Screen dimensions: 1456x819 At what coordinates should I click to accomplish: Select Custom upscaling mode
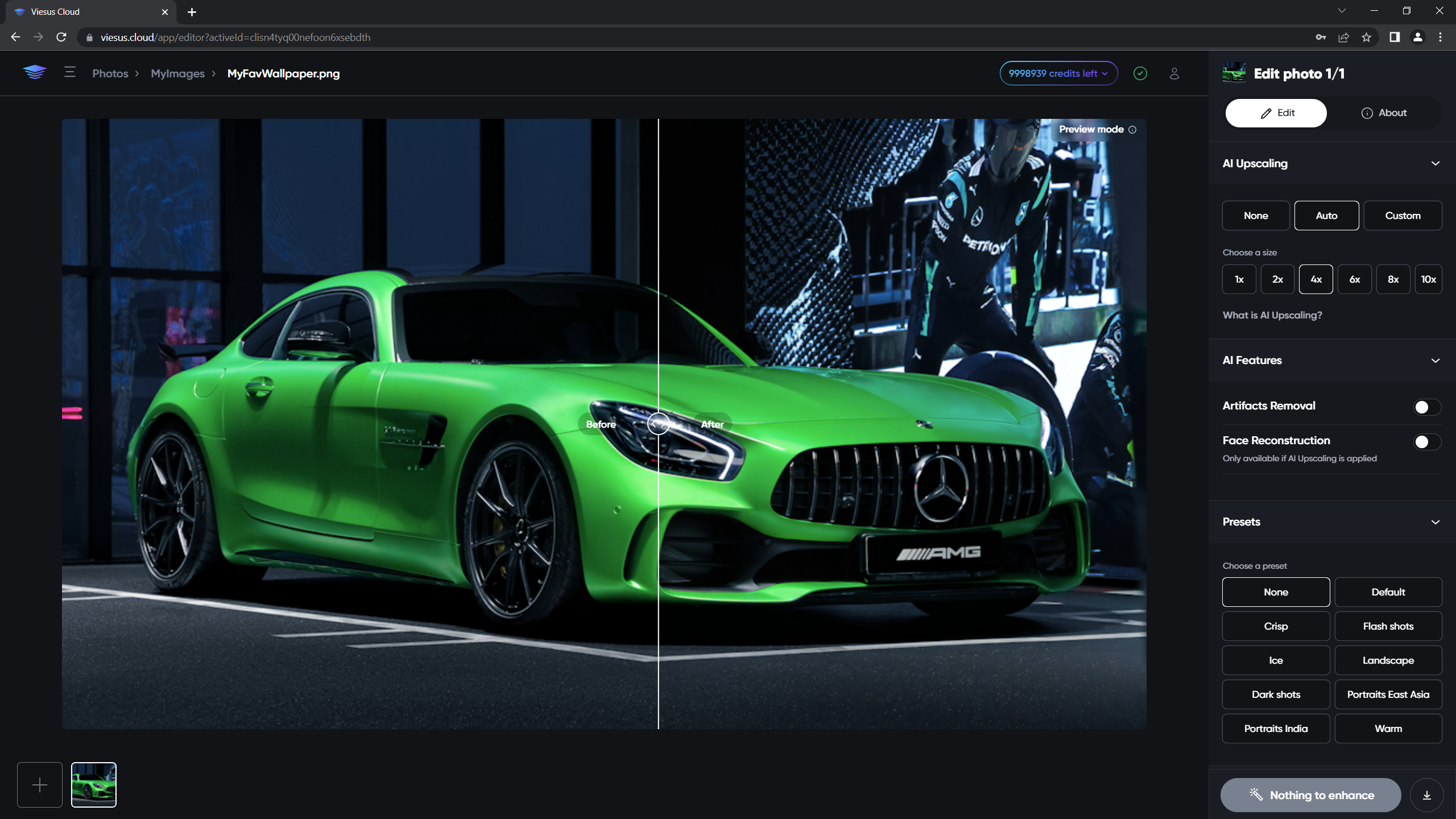coord(1403,216)
